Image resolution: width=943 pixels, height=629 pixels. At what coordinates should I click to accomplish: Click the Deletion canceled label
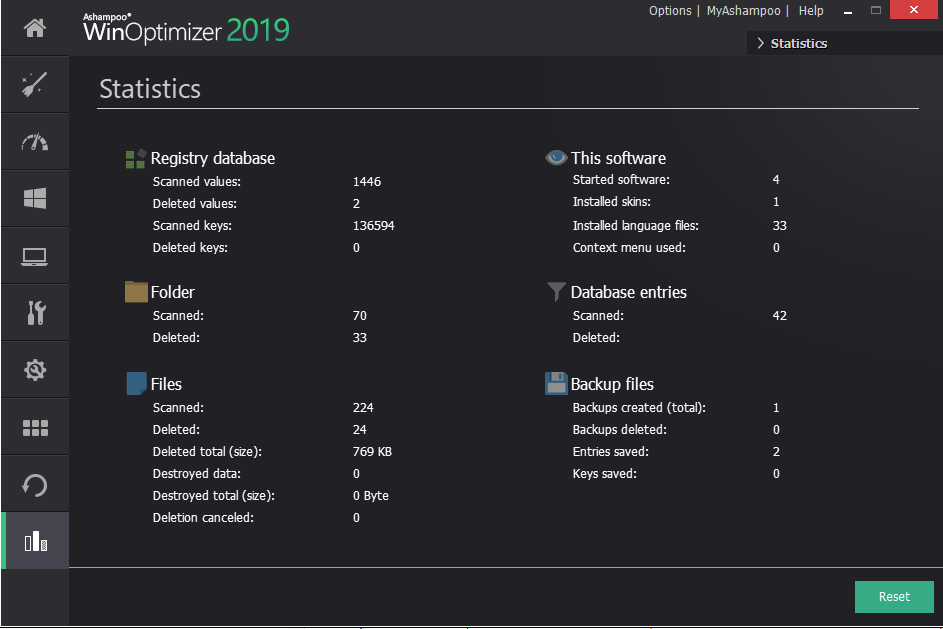tap(203, 518)
